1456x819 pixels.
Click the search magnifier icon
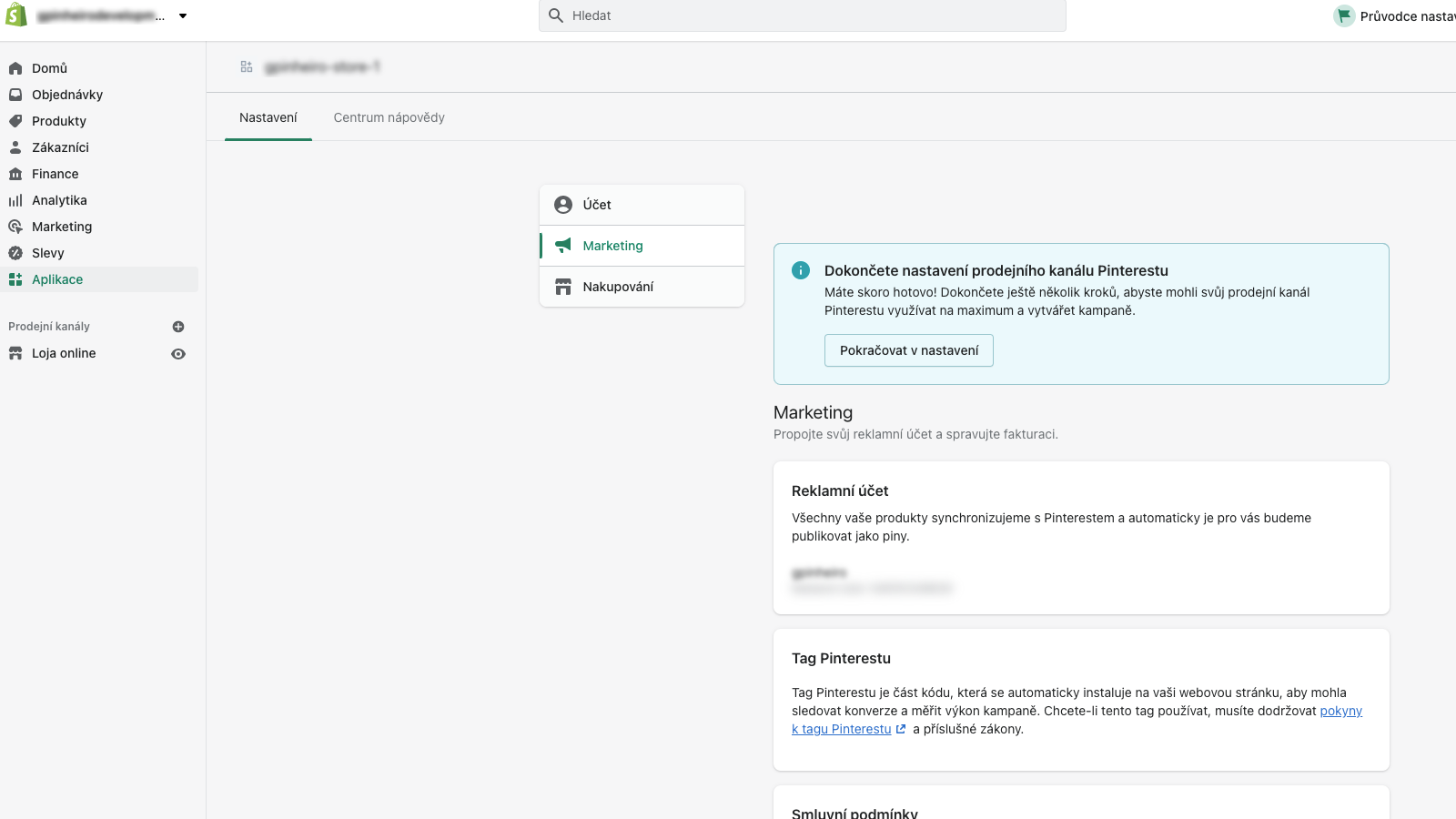pos(556,15)
